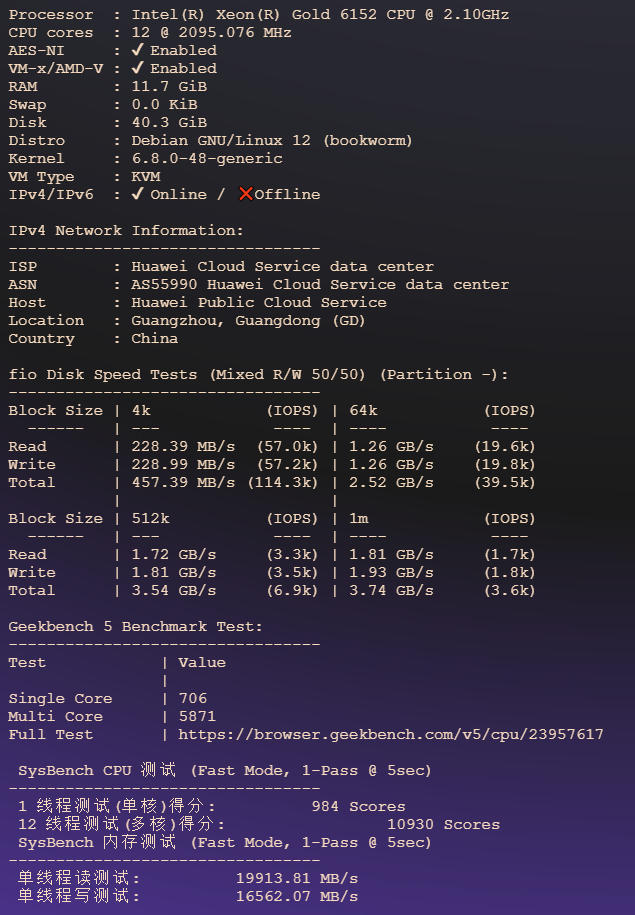Viewport: 635px width, 915px height.
Task: Click the Intel Xeon Gold 6152 processor text
Action: click(320, 14)
